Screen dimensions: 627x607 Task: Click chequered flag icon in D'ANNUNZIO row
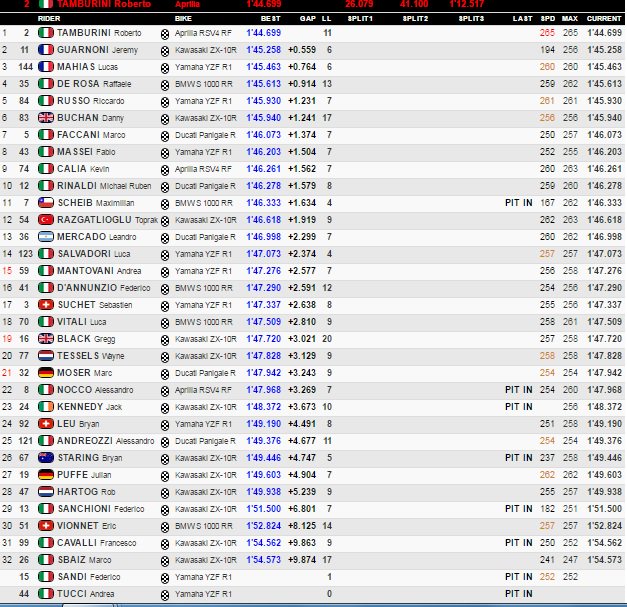click(x=165, y=289)
